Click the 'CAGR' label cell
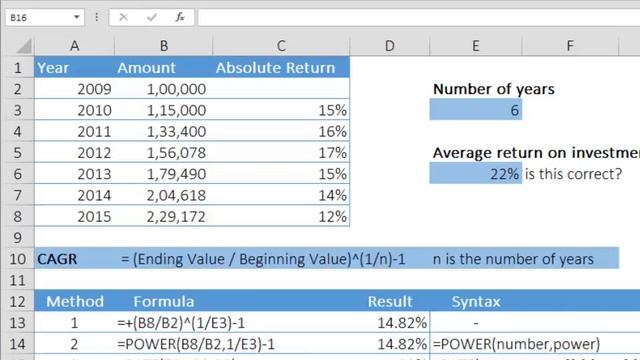Viewport: 640px width, 360px height. coord(74,259)
